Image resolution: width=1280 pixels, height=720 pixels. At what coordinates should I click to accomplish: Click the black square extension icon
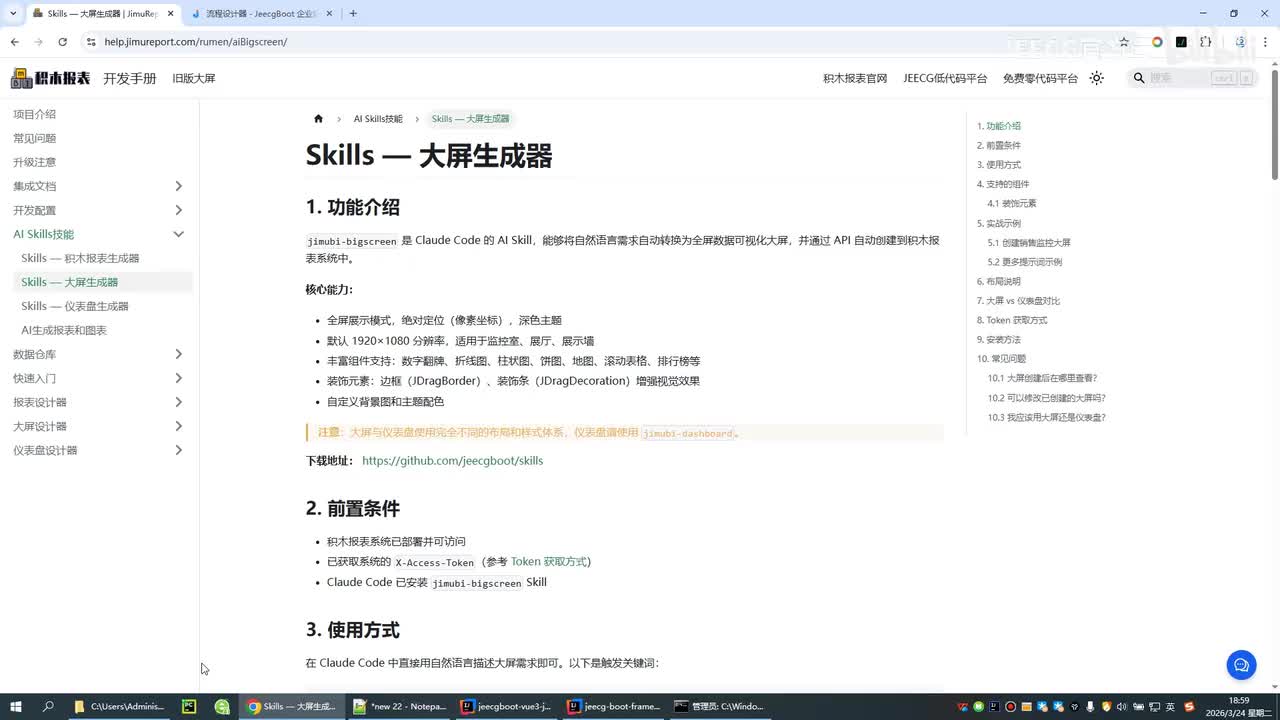[1181, 42]
